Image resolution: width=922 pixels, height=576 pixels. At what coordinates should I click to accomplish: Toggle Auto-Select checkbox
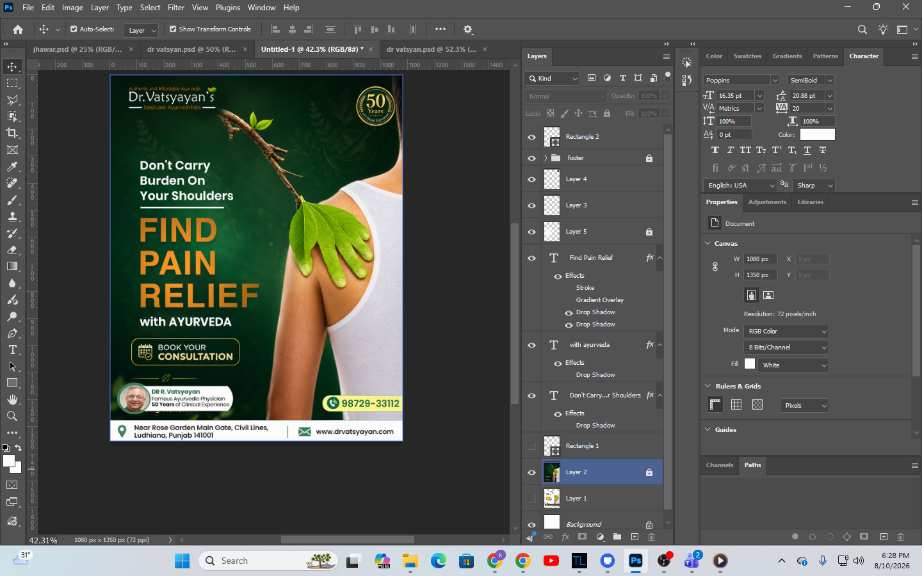click(x=74, y=29)
